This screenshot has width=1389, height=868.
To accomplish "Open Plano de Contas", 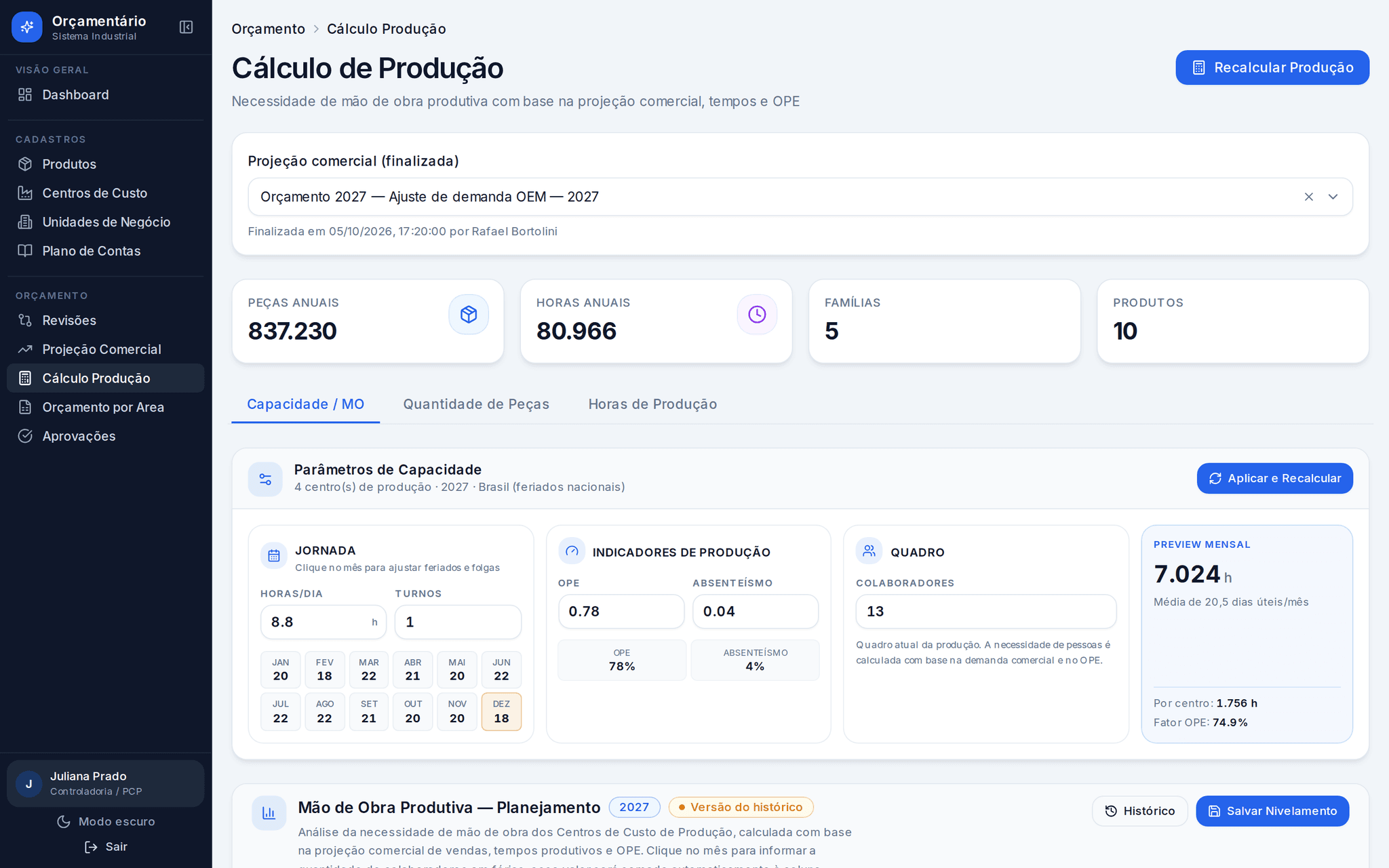I will click(105, 251).
